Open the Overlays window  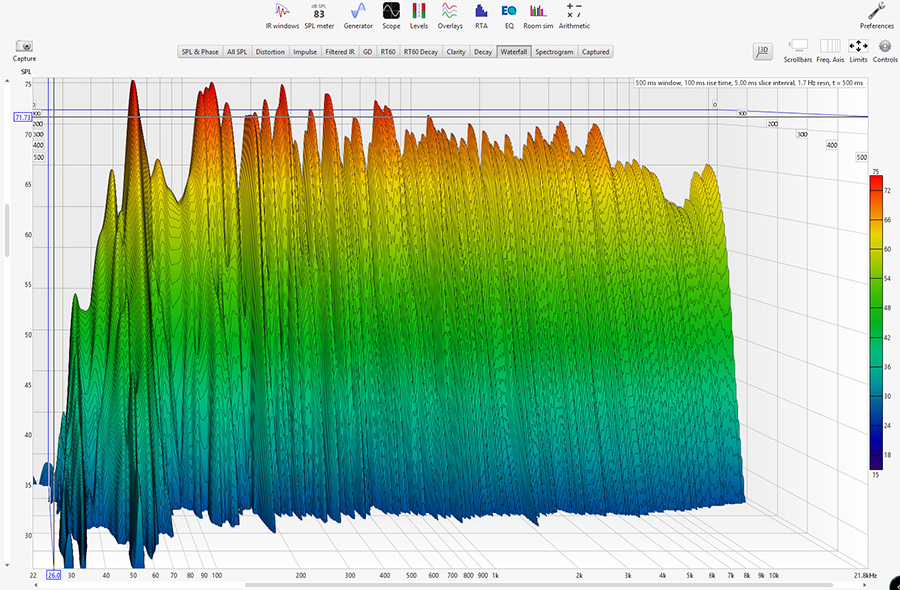click(450, 14)
